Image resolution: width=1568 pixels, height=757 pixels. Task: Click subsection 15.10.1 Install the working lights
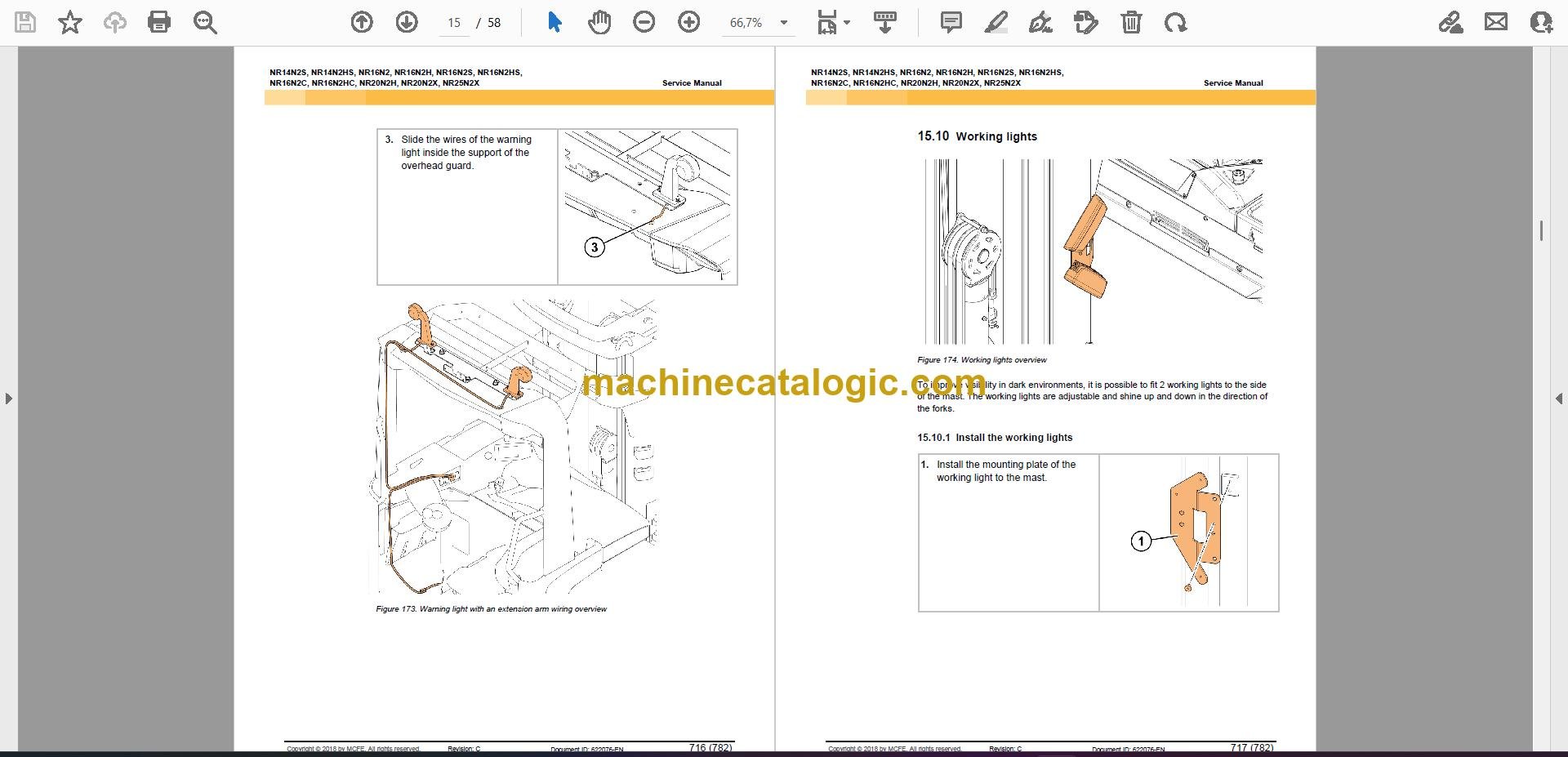tap(995, 438)
